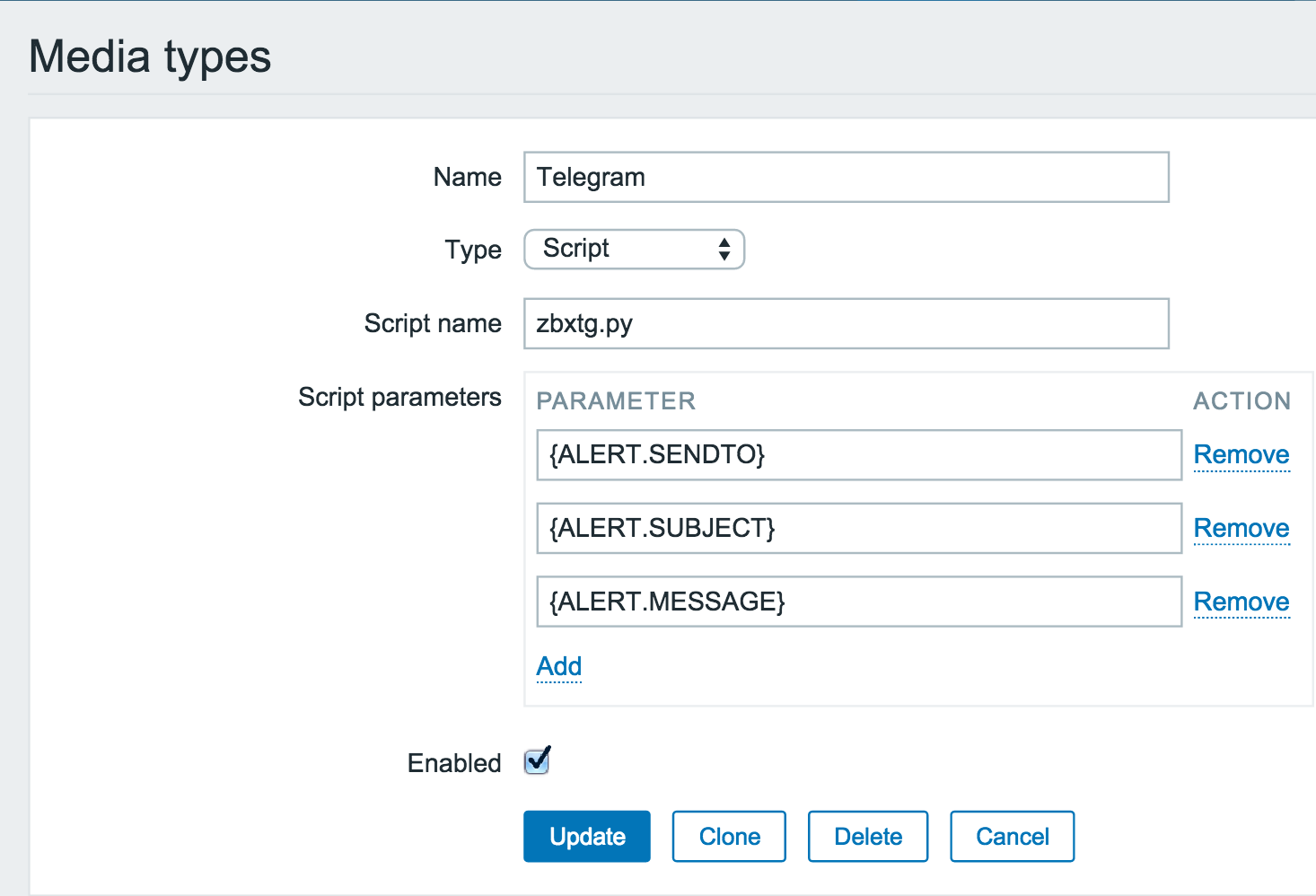Cancel editing the media type
Screen dimensions: 1316x896
(1012, 837)
